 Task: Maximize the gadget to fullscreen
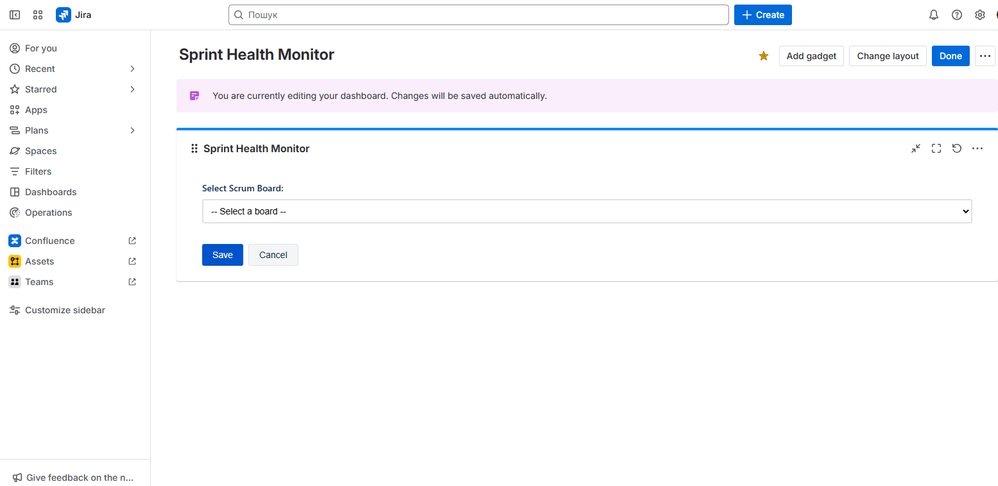936,148
